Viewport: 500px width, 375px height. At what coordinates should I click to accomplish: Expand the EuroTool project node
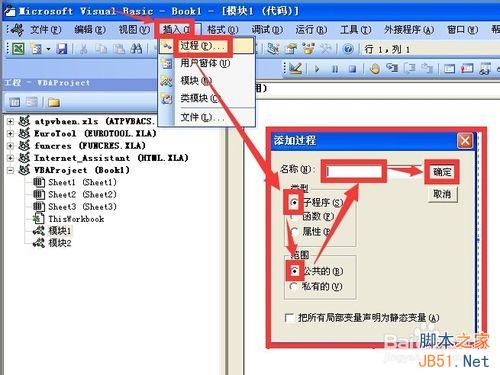tap(10, 134)
